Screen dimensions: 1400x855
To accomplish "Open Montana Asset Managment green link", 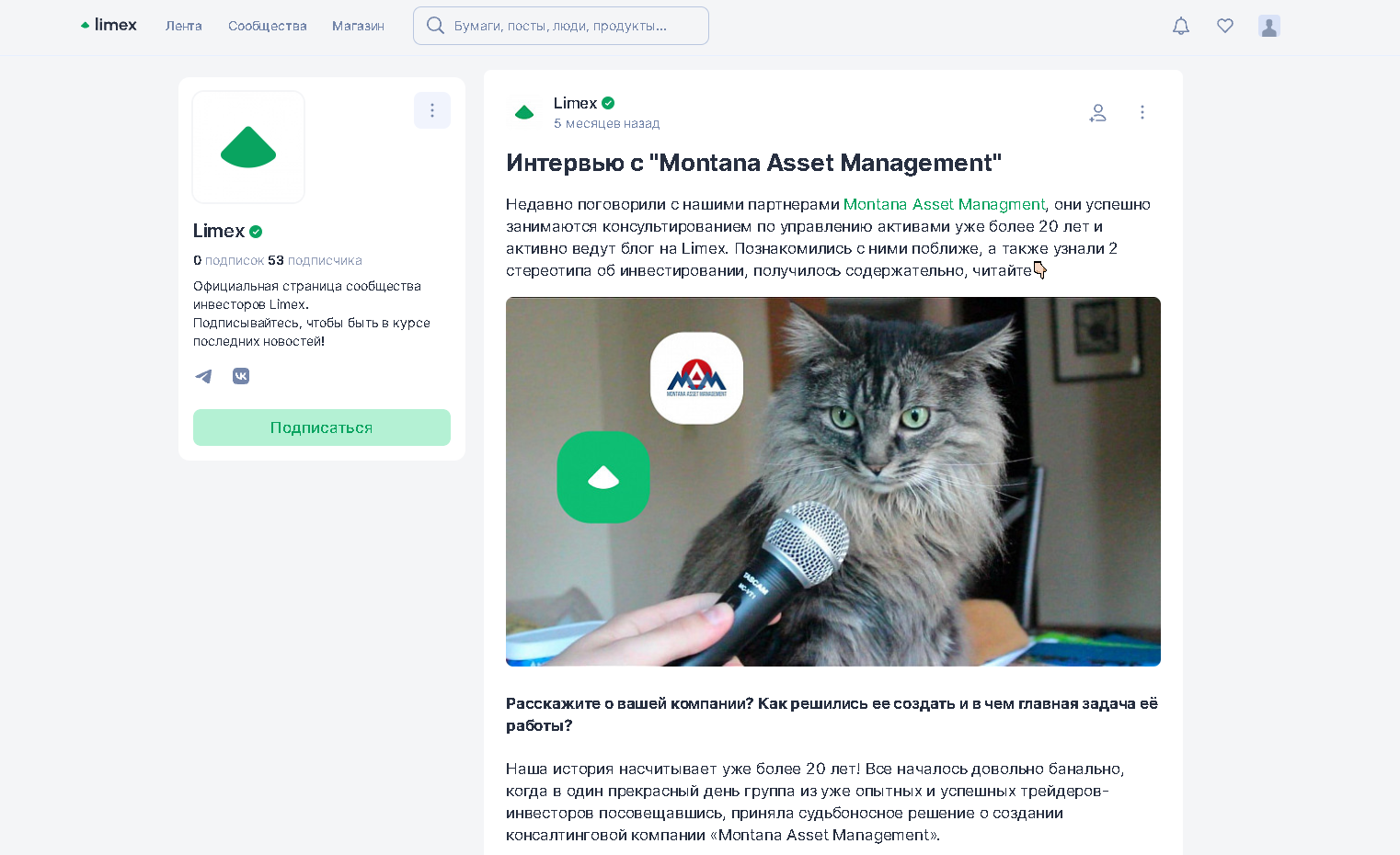I will (x=944, y=204).
